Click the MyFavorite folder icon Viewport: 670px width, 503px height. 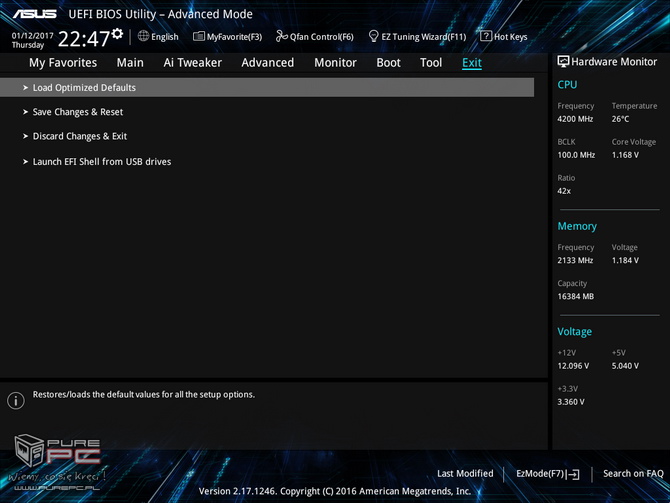point(199,36)
